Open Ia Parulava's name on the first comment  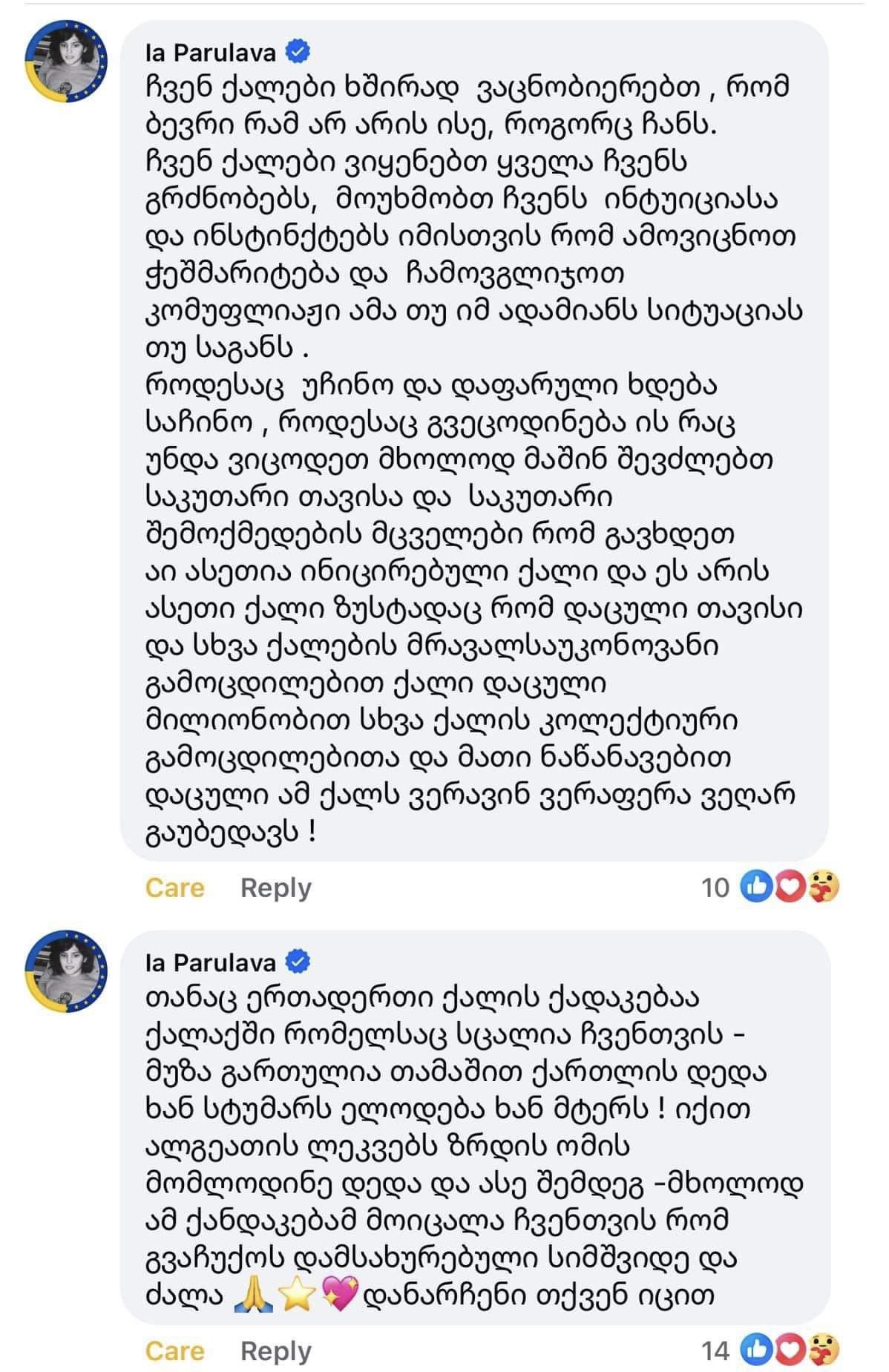(x=210, y=53)
